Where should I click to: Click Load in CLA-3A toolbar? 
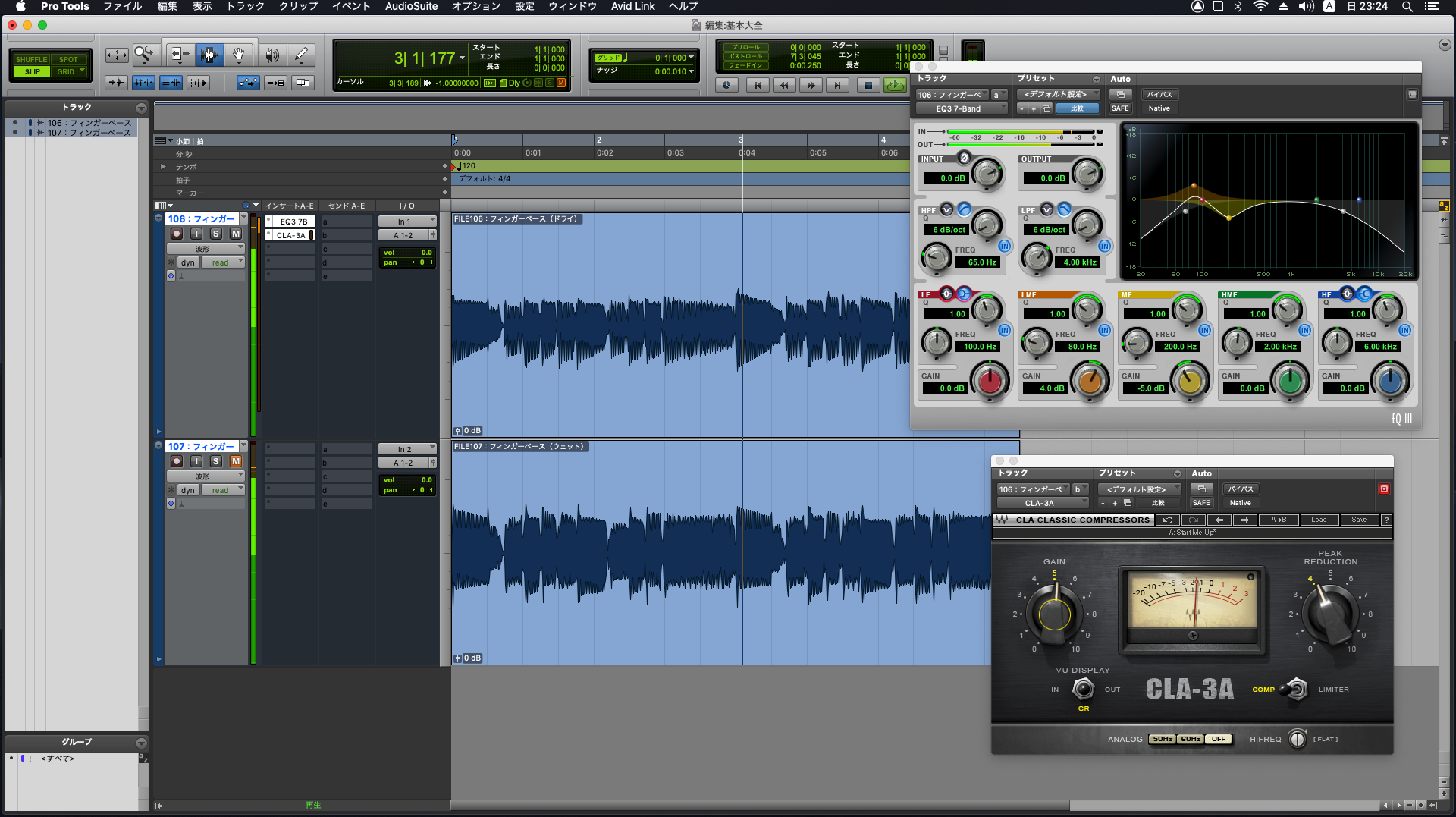(1319, 520)
